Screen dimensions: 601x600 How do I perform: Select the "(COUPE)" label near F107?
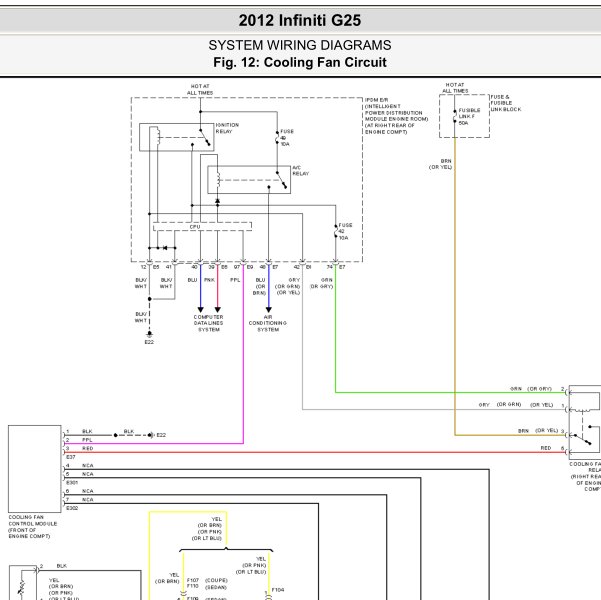point(216,580)
